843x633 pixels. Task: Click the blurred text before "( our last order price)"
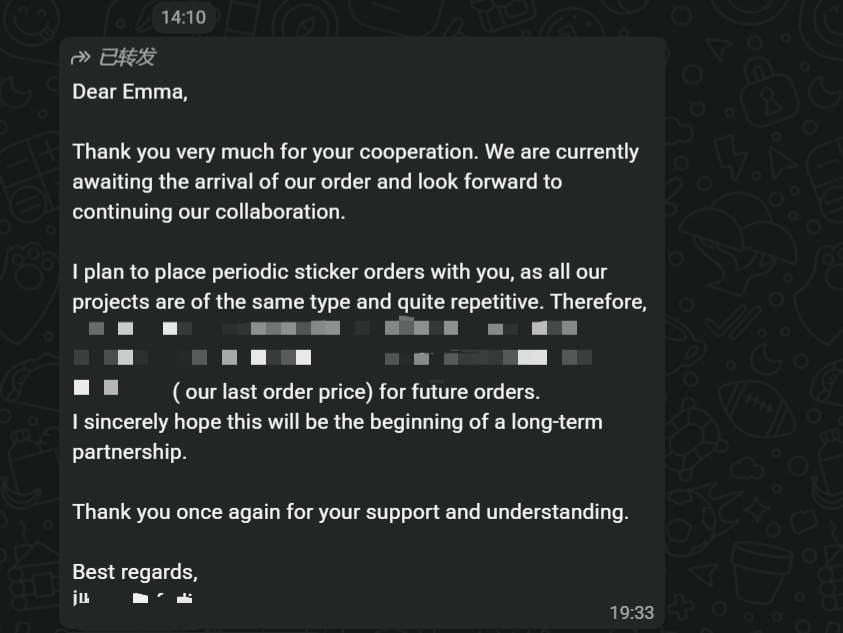pos(96,388)
